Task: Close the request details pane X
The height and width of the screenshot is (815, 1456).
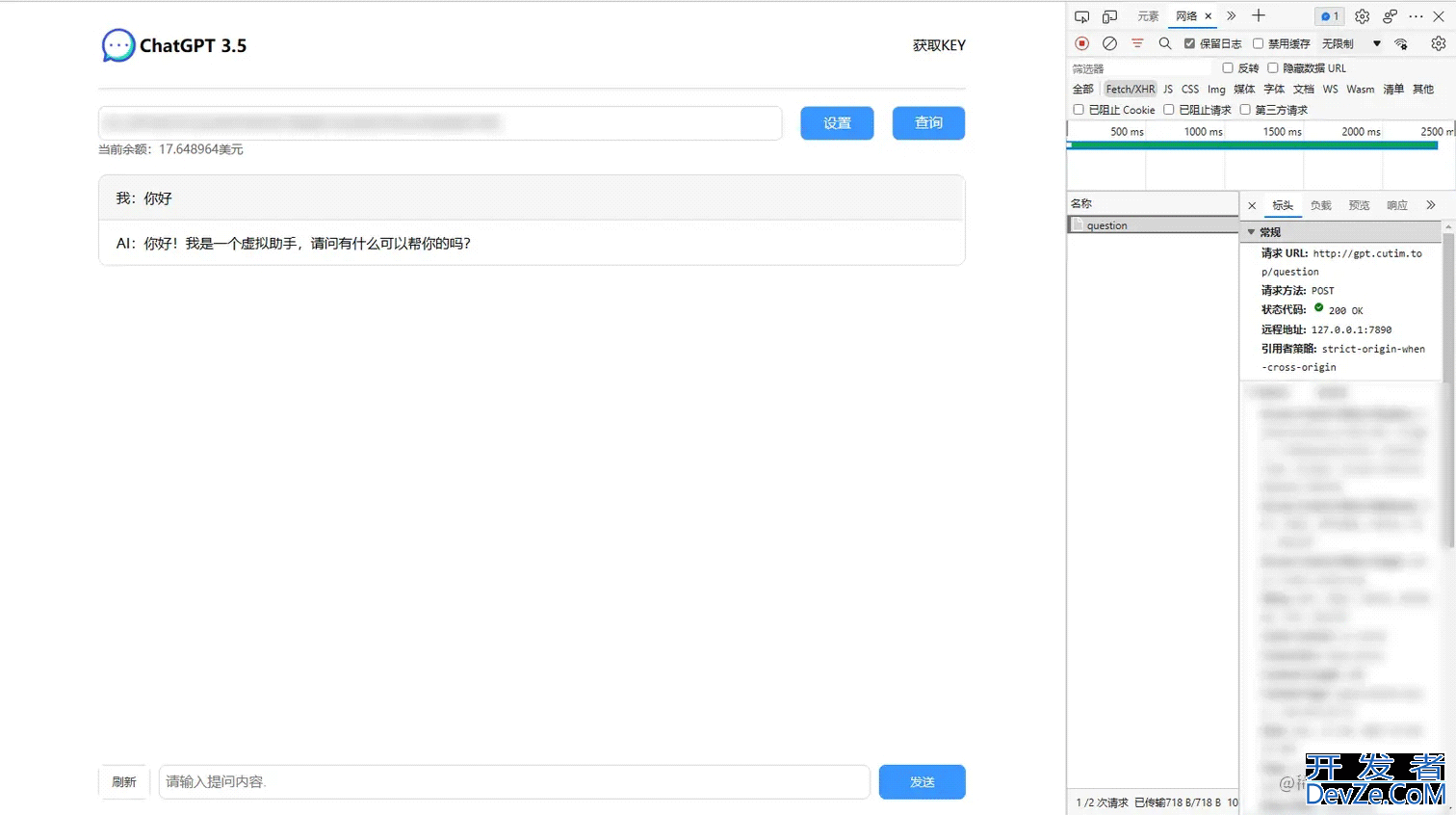Action: [x=1252, y=205]
